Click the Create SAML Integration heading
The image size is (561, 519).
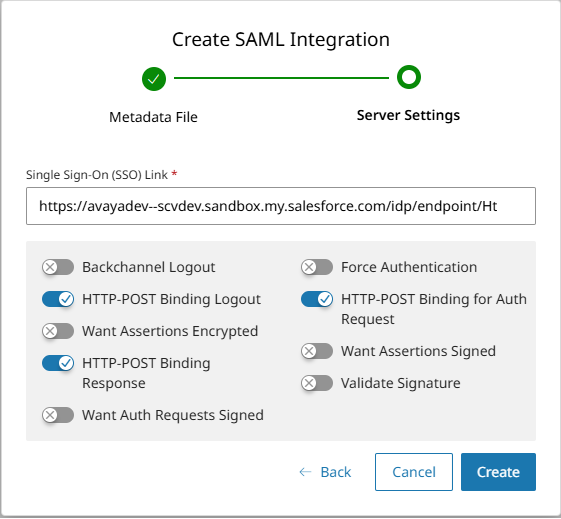tap(281, 39)
